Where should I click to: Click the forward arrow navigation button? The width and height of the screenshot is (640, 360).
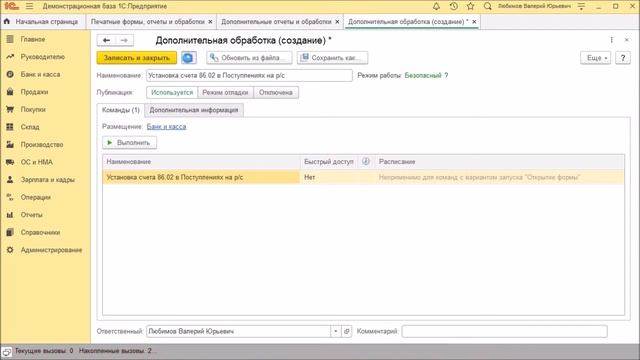[124, 40]
